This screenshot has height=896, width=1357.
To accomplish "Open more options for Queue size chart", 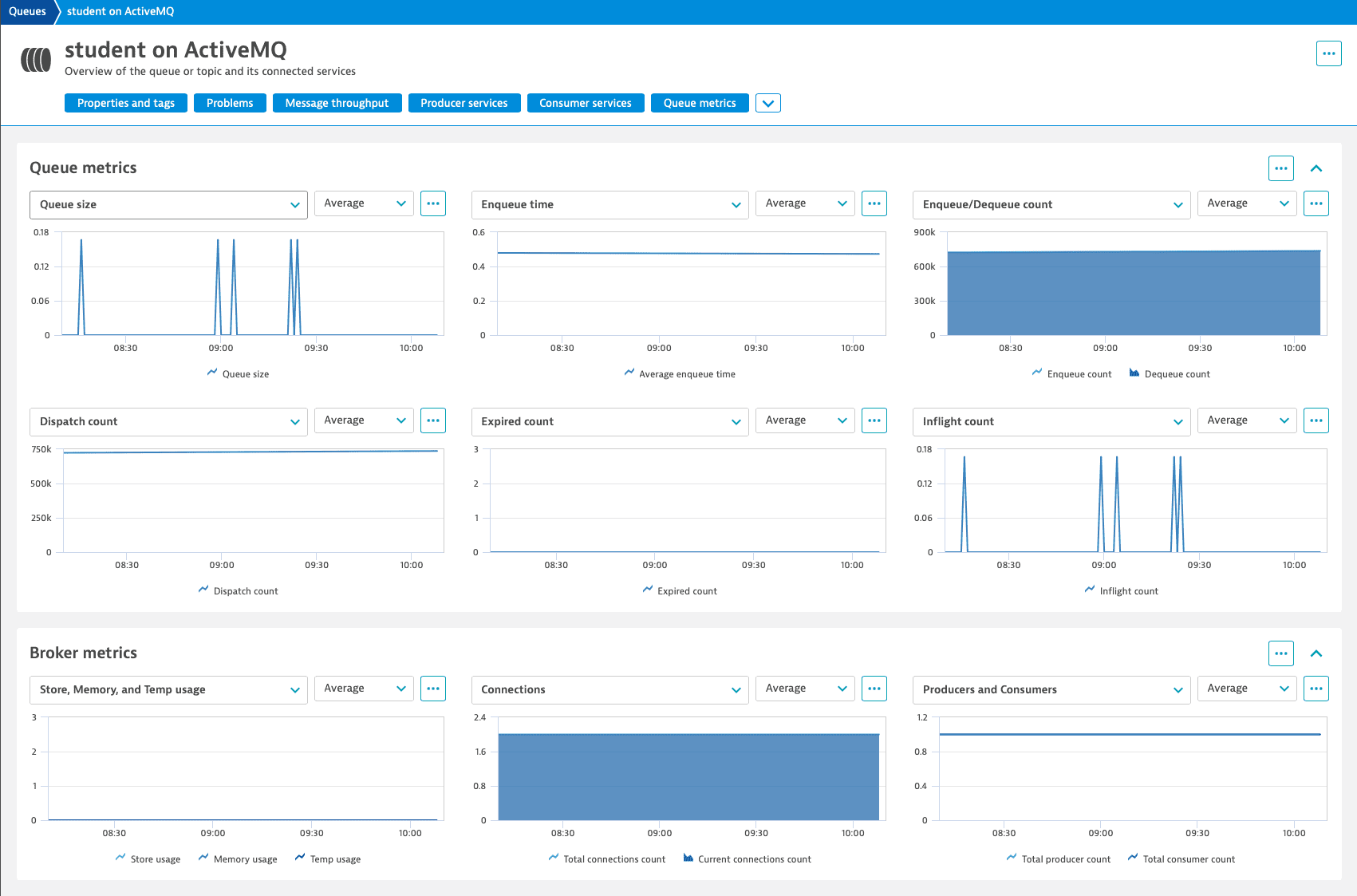I will 433,203.
